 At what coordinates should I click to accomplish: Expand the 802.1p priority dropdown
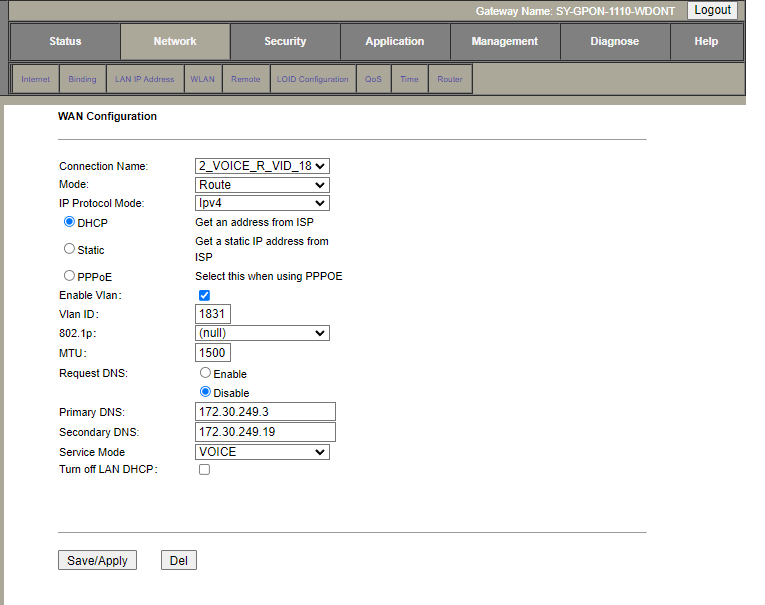pyautogui.click(x=262, y=333)
